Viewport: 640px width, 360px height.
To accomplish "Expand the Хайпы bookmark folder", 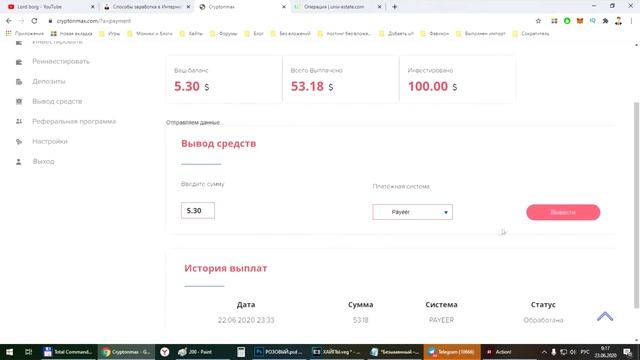I will 191,33.
